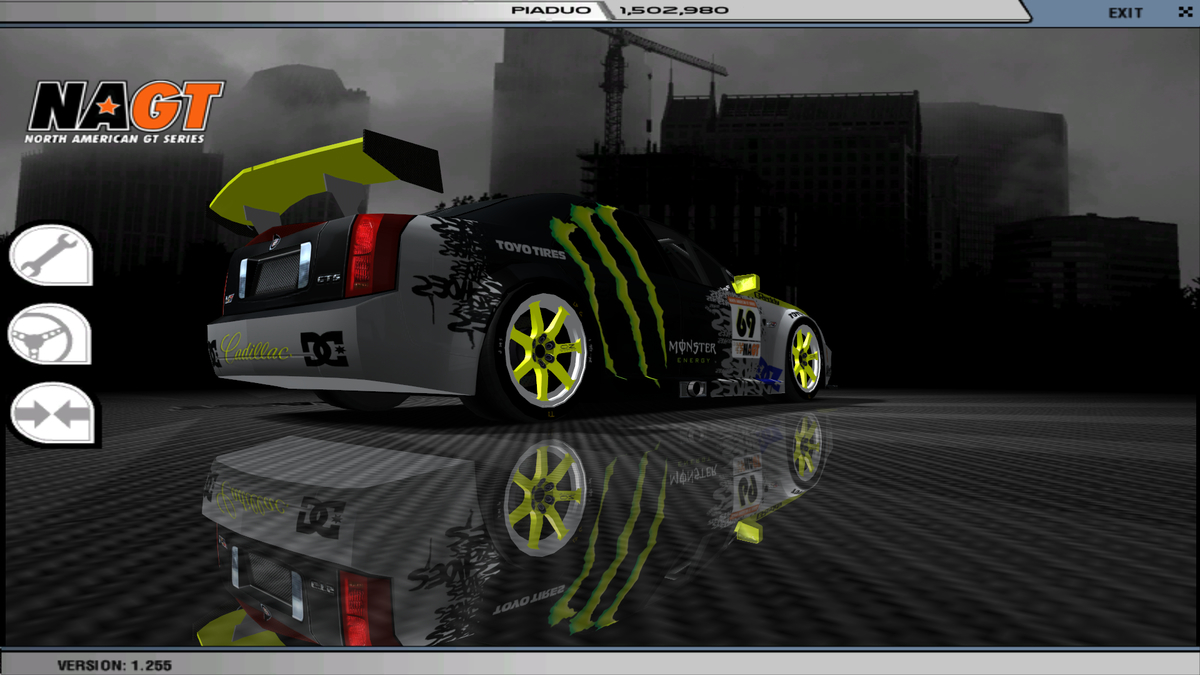
Task: Click the X icon beside EXIT
Action: coord(1184,12)
